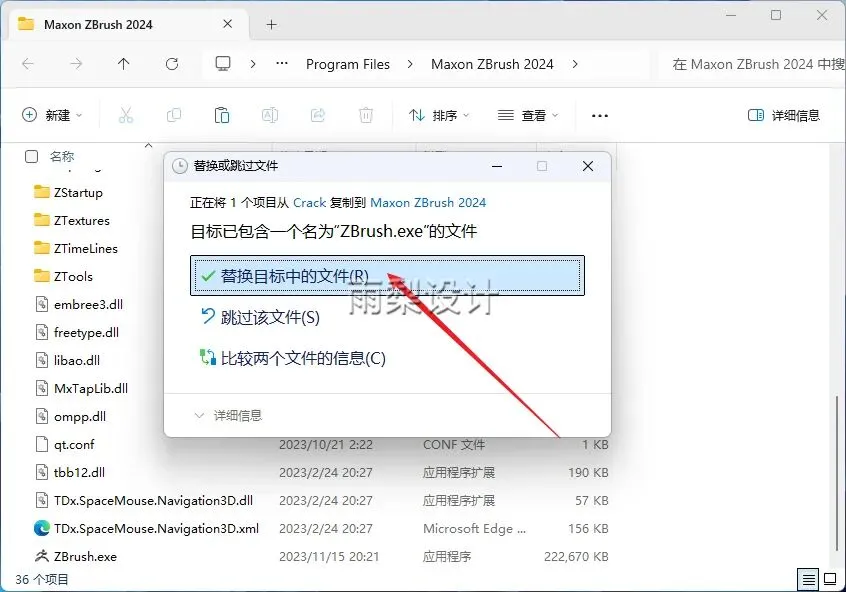Click the This PC monitor icon
The image size is (846, 592).
[x=223, y=64]
